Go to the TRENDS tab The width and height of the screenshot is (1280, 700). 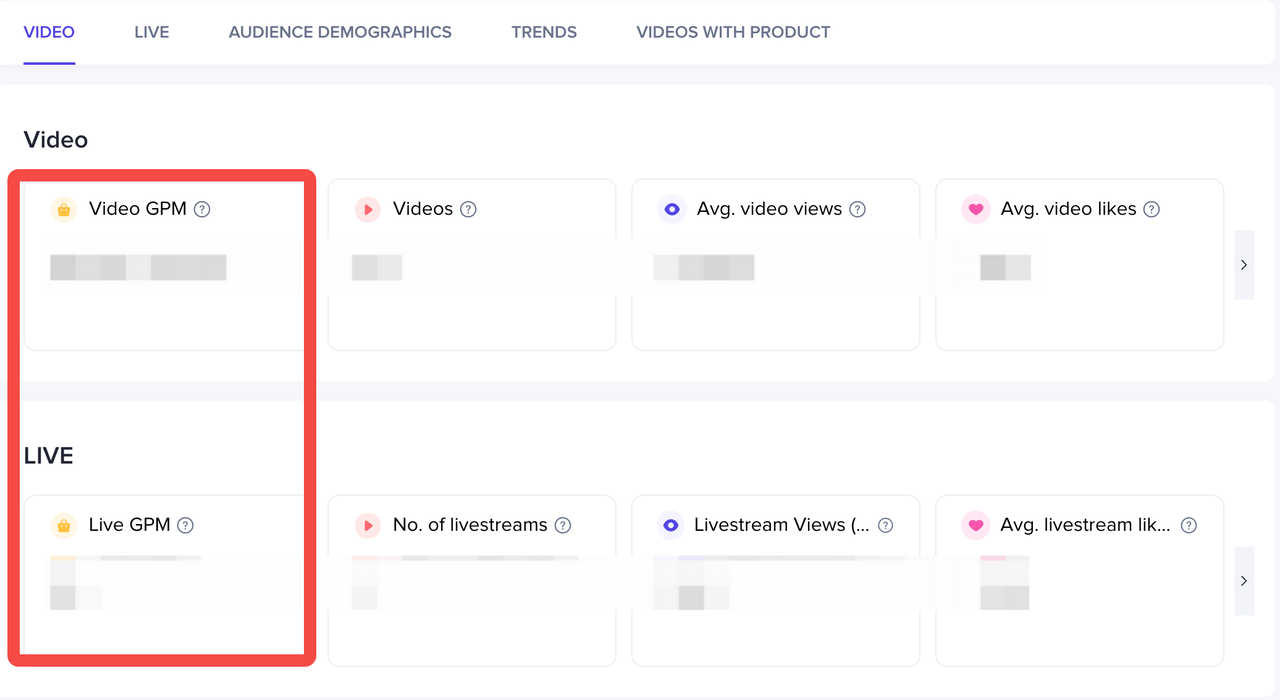544,32
